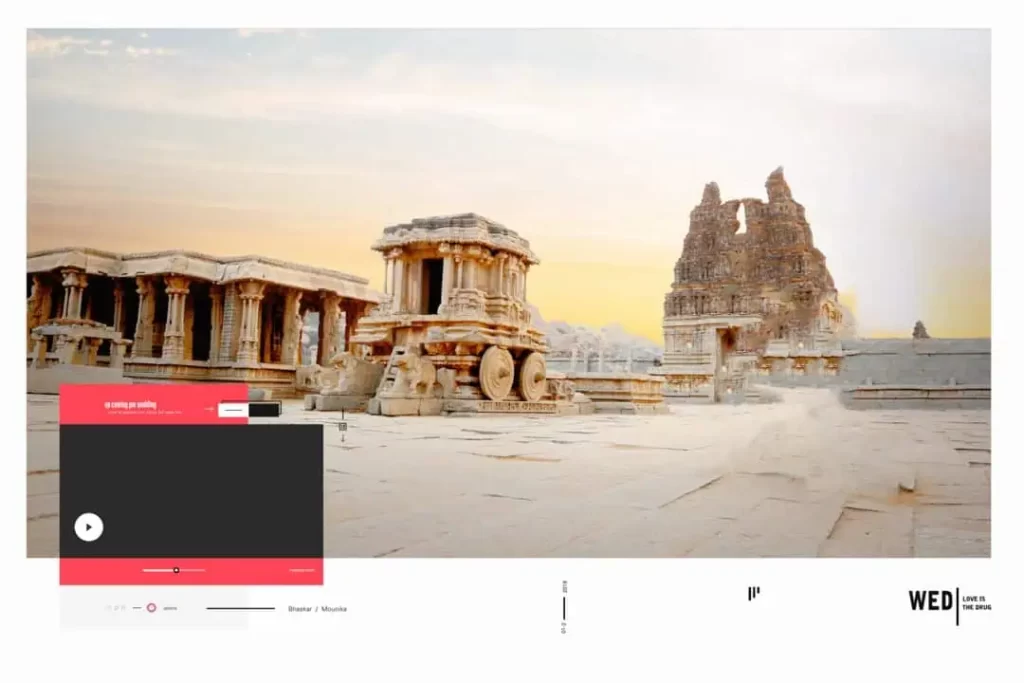Click the small label right of pink ring
The image size is (1024, 683).
[170, 608]
